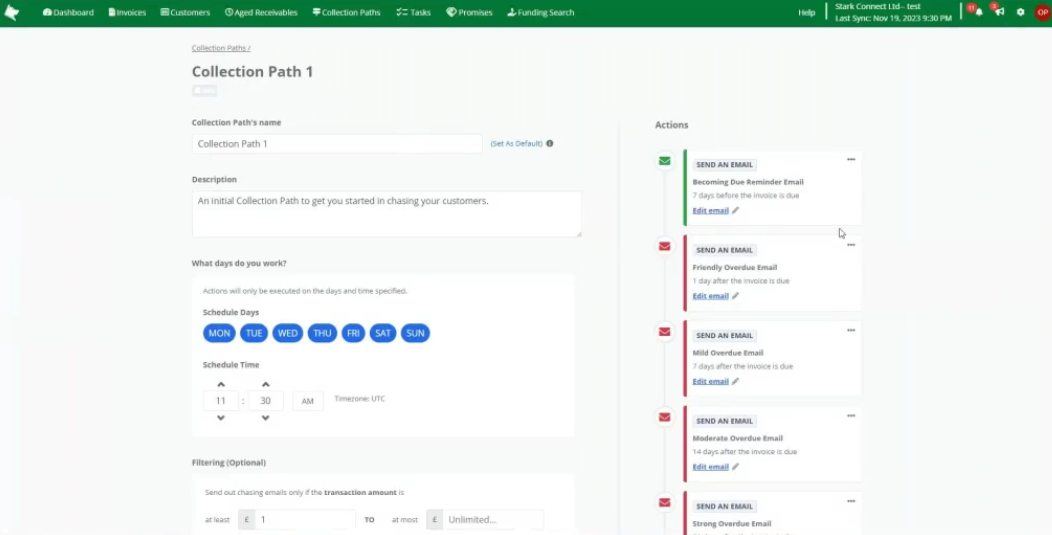Screen dimensions: 1052x535
Task: Click the OP user avatar
Action: coord(1042,12)
